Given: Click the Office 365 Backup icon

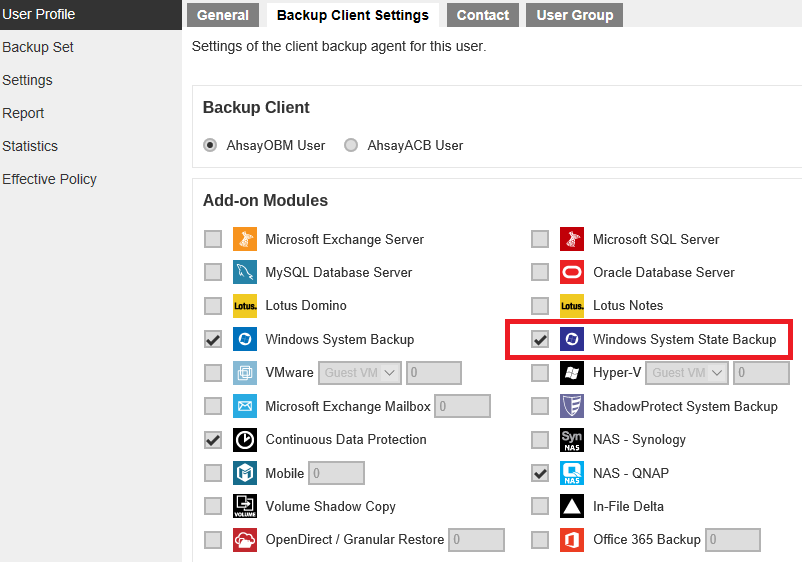Looking at the screenshot, I should pos(572,539).
